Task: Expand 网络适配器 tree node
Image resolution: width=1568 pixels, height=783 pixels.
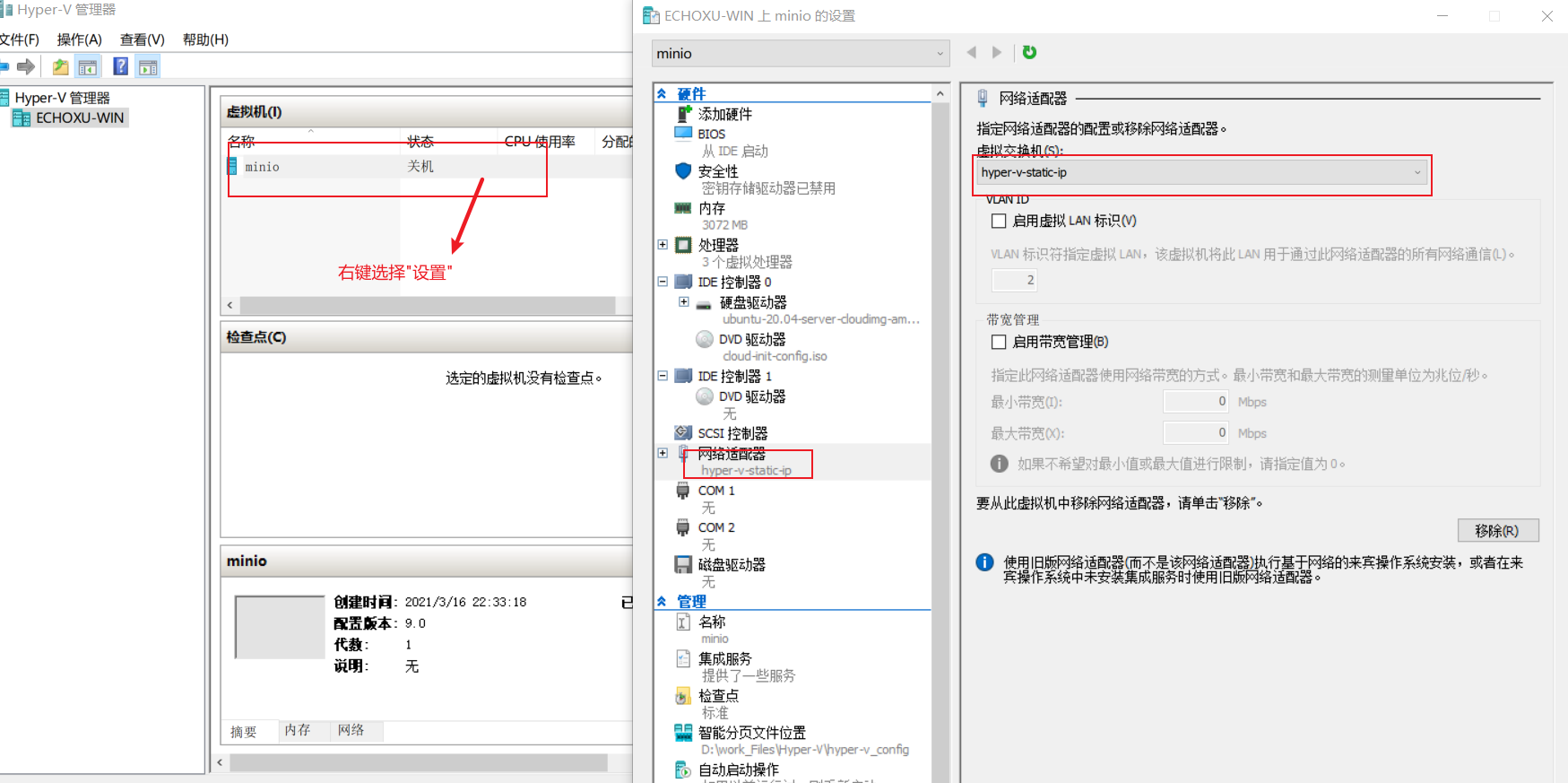Action: click(663, 453)
